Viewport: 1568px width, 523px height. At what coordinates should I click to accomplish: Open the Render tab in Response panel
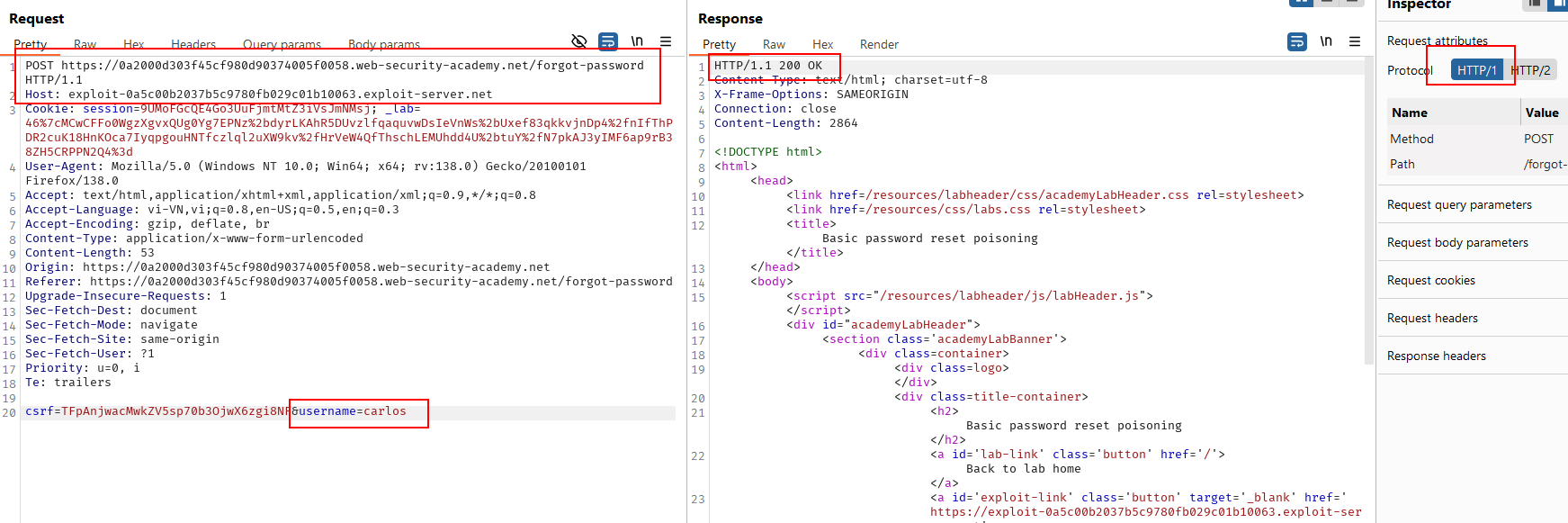(x=879, y=44)
